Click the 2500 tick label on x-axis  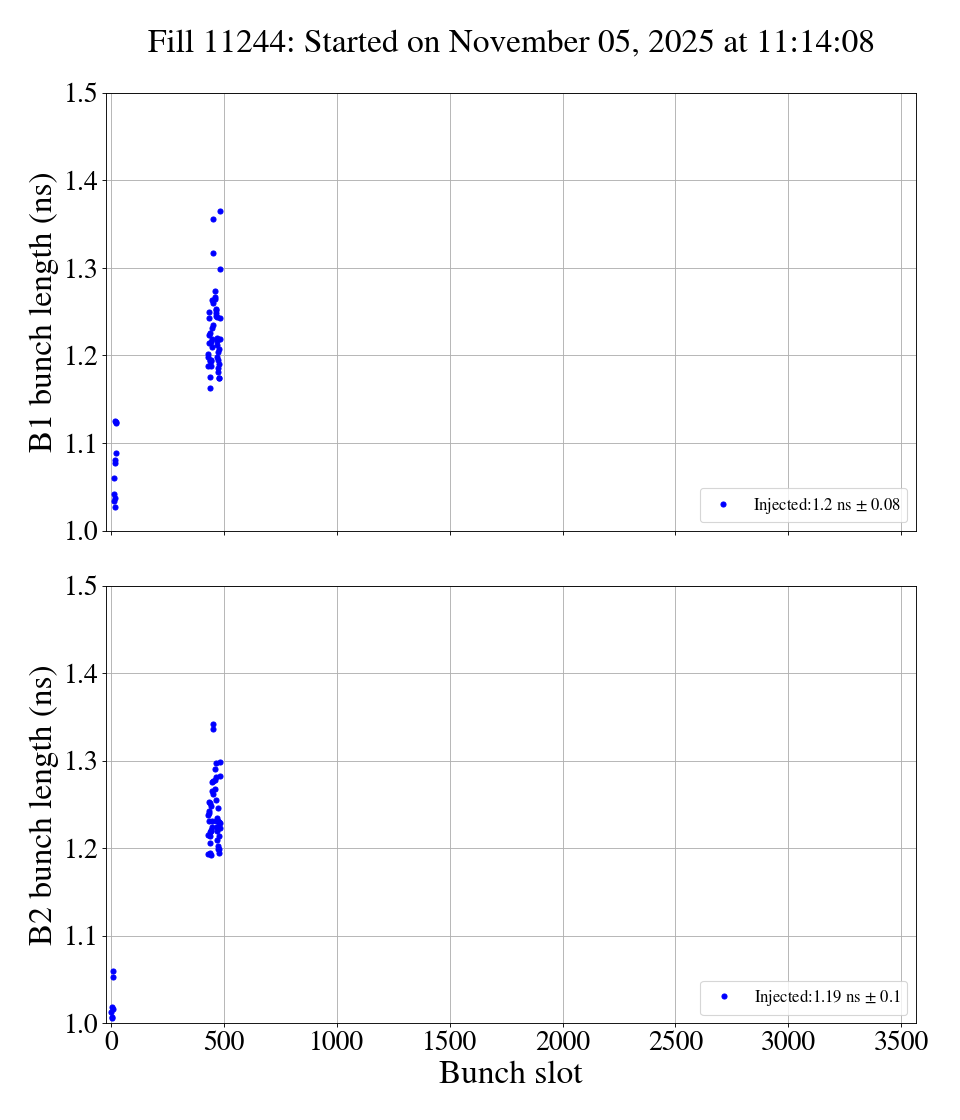(675, 1042)
